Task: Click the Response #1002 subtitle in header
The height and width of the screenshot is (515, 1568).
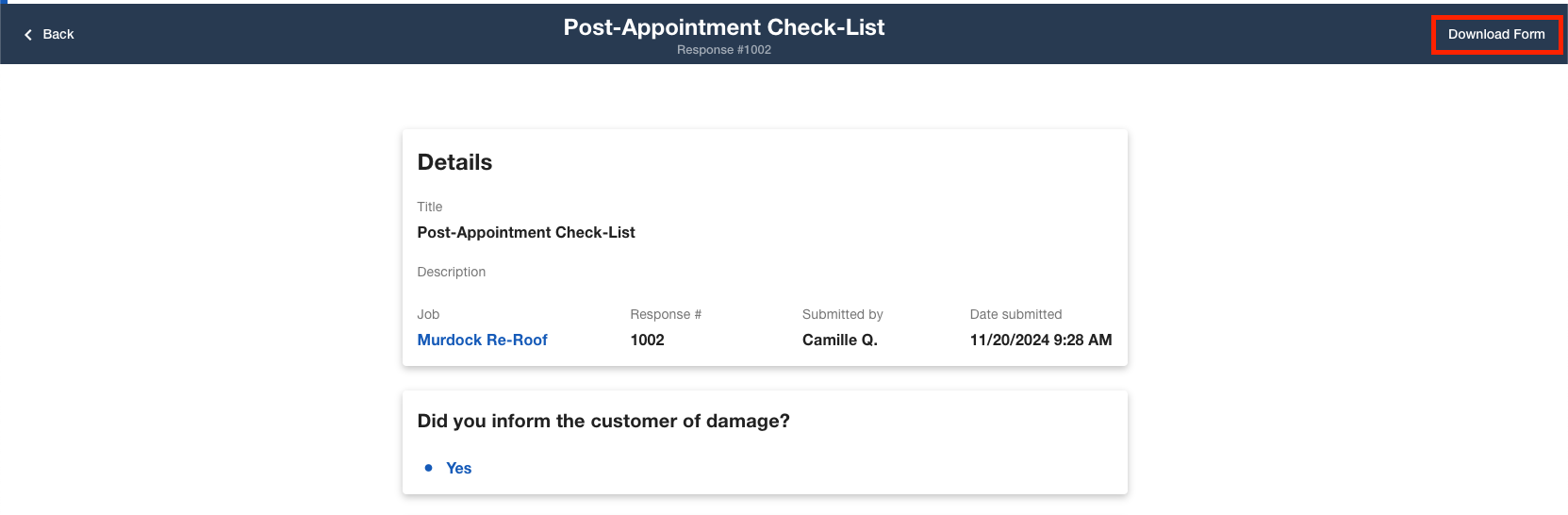Action: 724,50
